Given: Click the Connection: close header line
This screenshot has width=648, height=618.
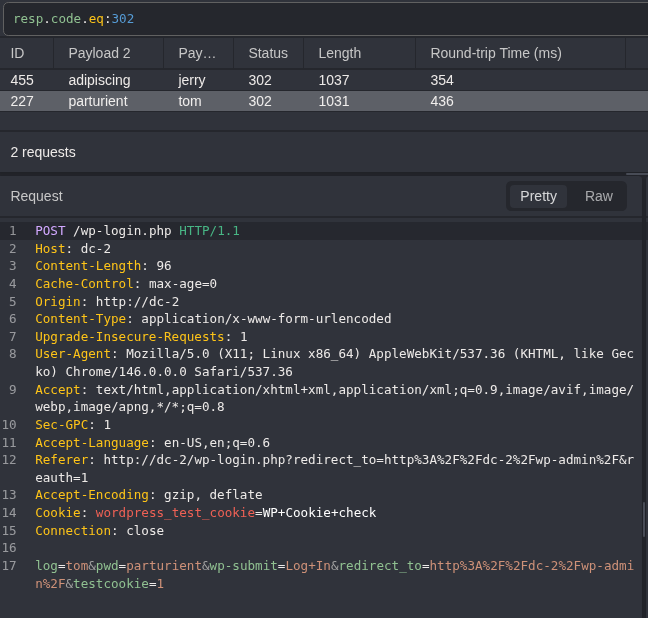Looking at the screenshot, I should pyautogui.click(x=99, y=531).
